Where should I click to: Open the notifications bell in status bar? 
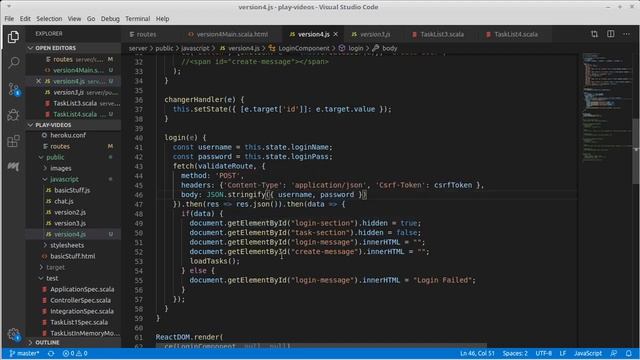[x=629, y=353]
